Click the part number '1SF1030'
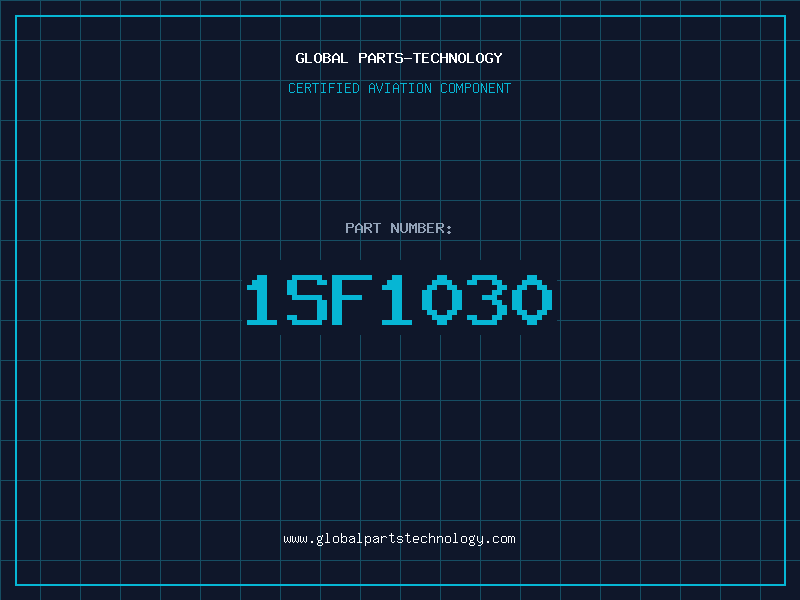 click(x=399, y=299)
